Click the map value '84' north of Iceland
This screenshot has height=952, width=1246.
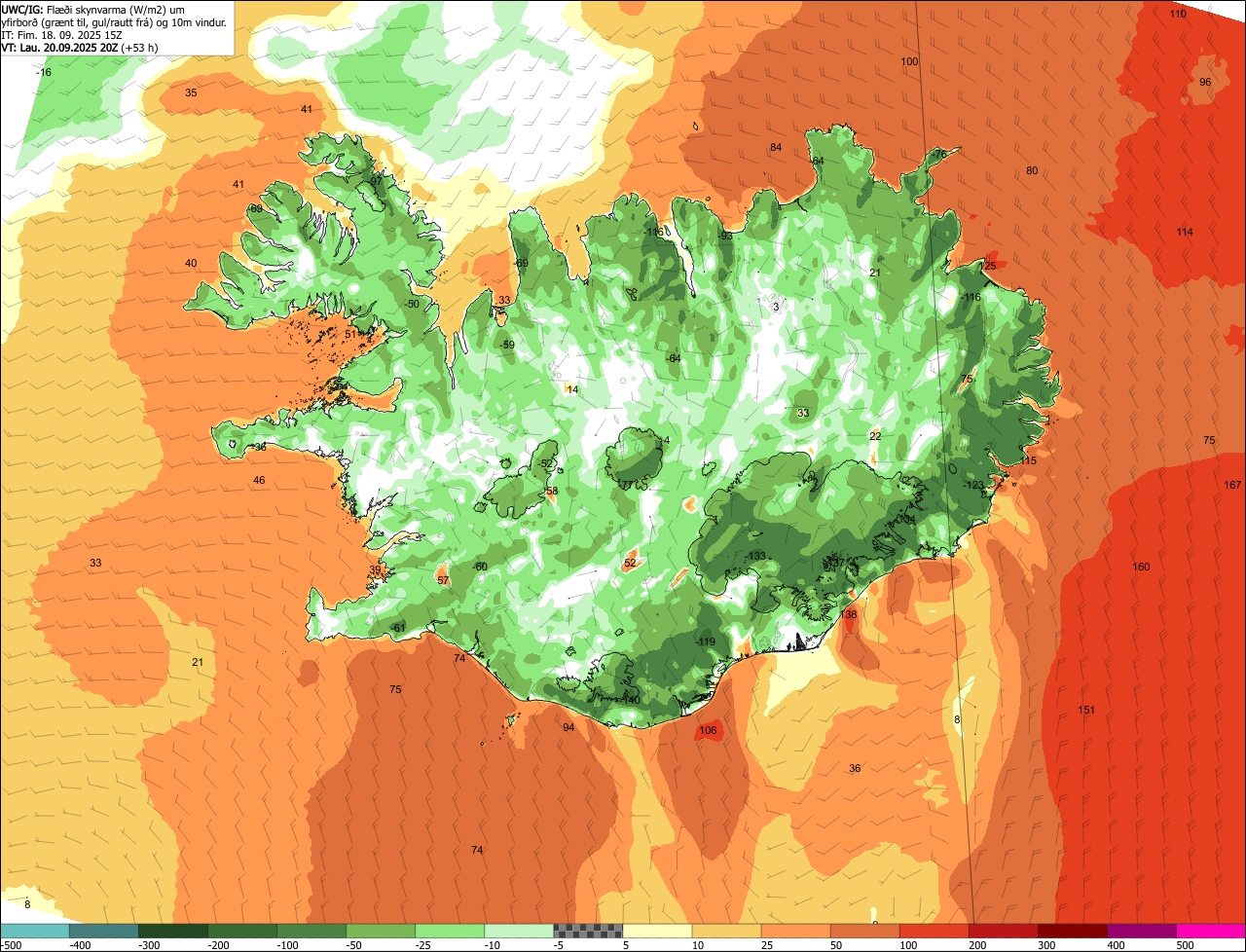point(776,147)
